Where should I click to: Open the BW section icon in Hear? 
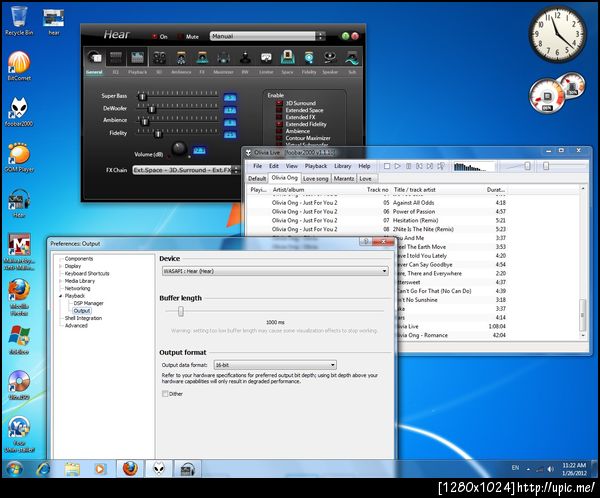click(245, 58)
